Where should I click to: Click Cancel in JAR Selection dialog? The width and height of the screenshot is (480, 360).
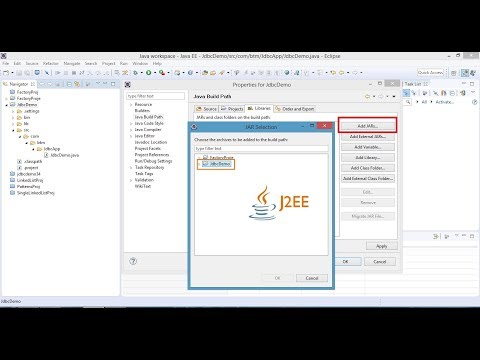pyautogui.click(x=312, y=278)
